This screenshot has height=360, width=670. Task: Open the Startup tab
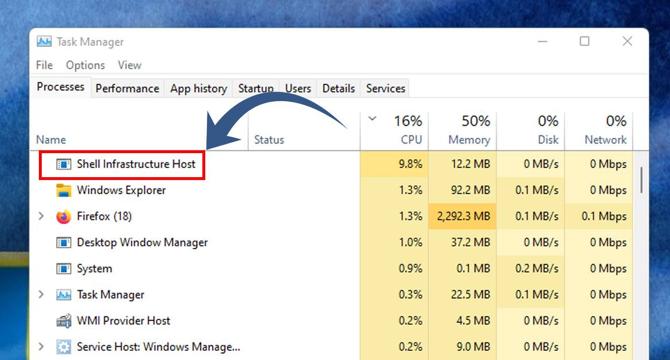pyautogui.click(x=256, y=88)
